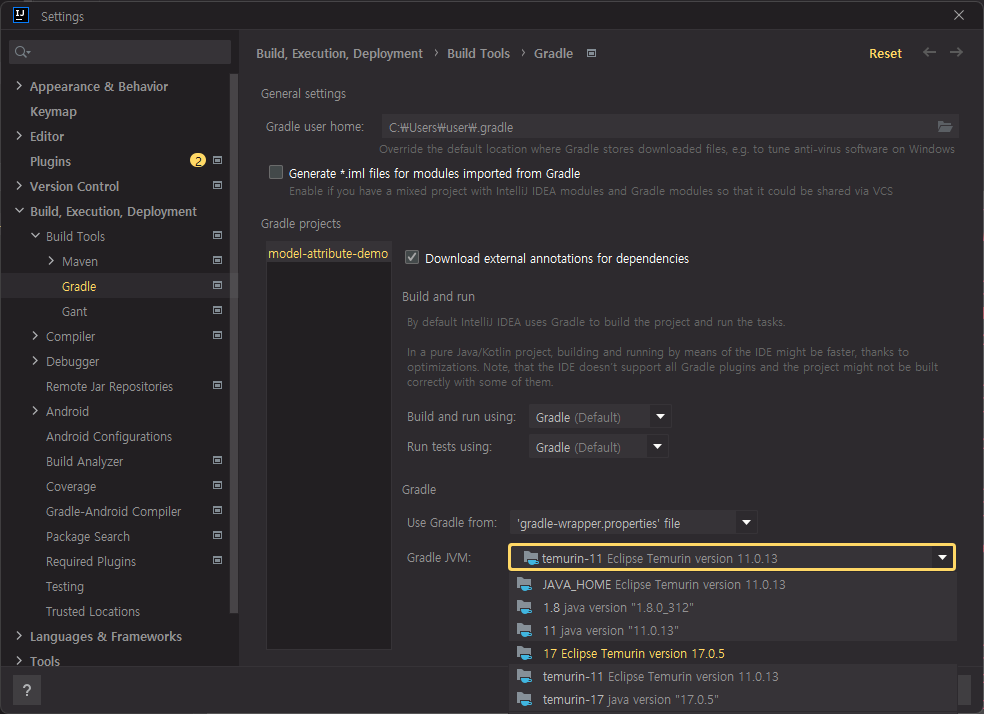Click the project-level icon on the Plugins row

coord(218,161)
